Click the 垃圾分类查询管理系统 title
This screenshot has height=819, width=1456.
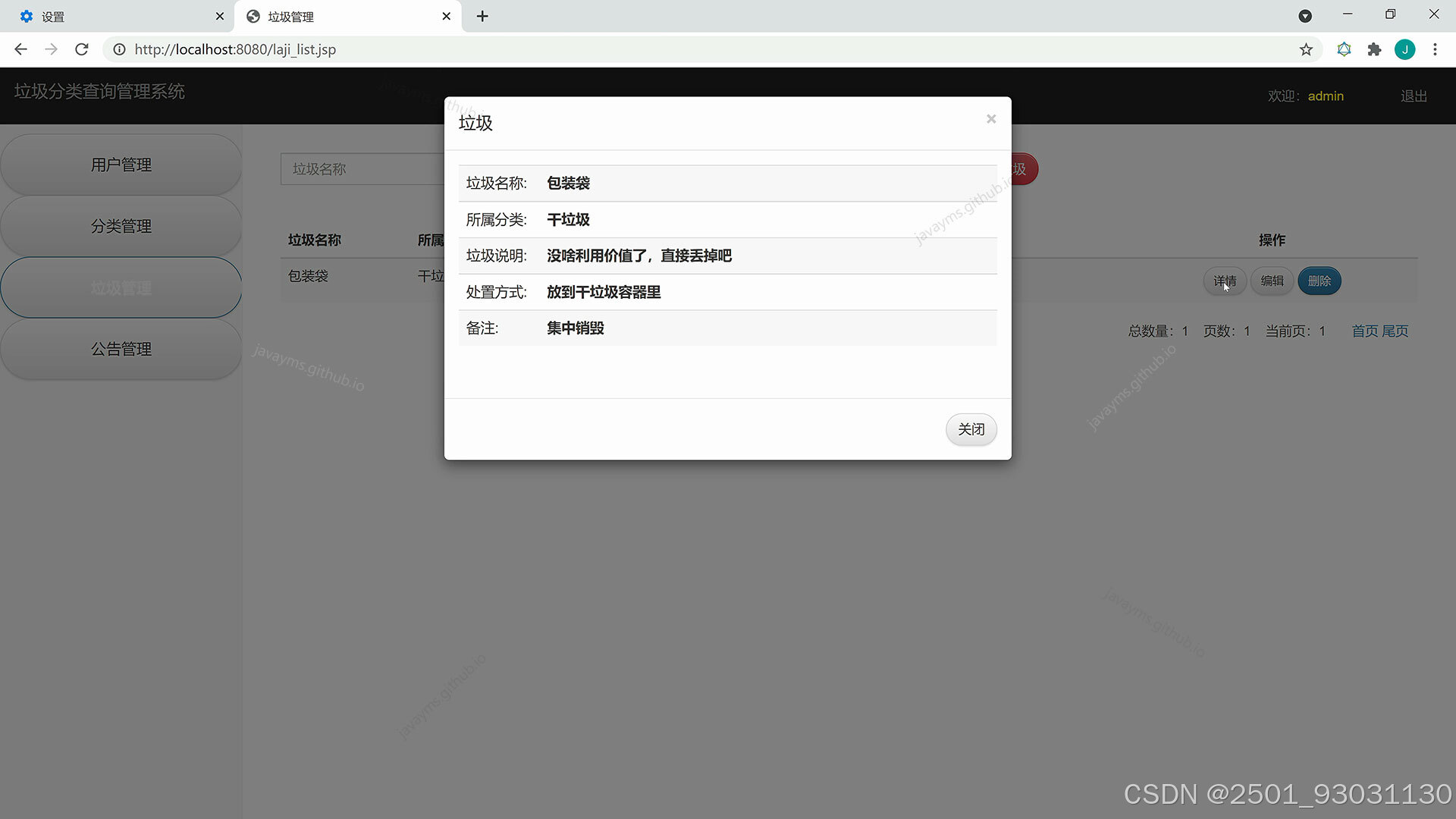[x=99, y=92]
